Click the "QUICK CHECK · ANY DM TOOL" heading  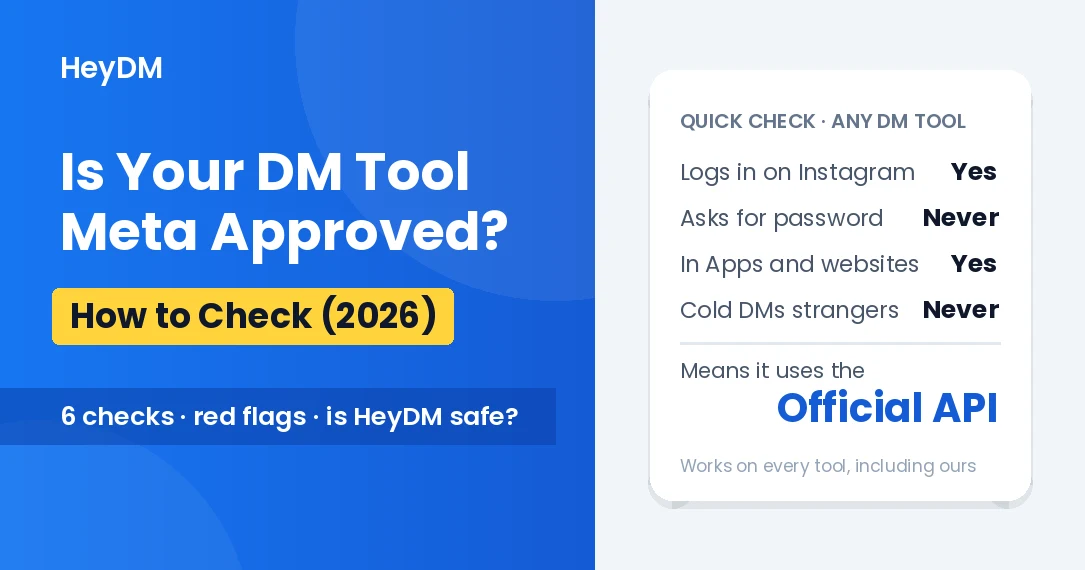coord(823,121)
